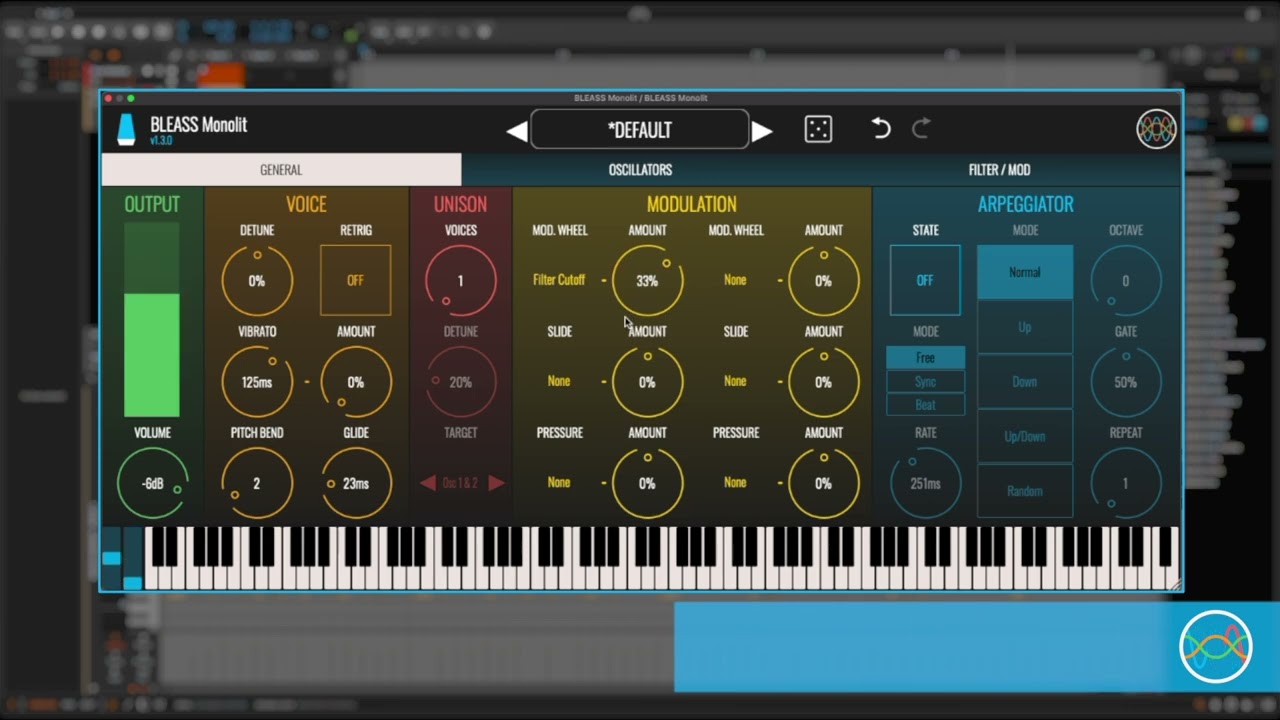Click the BLEASS Monolit product icon

click(x=126, y=130)
